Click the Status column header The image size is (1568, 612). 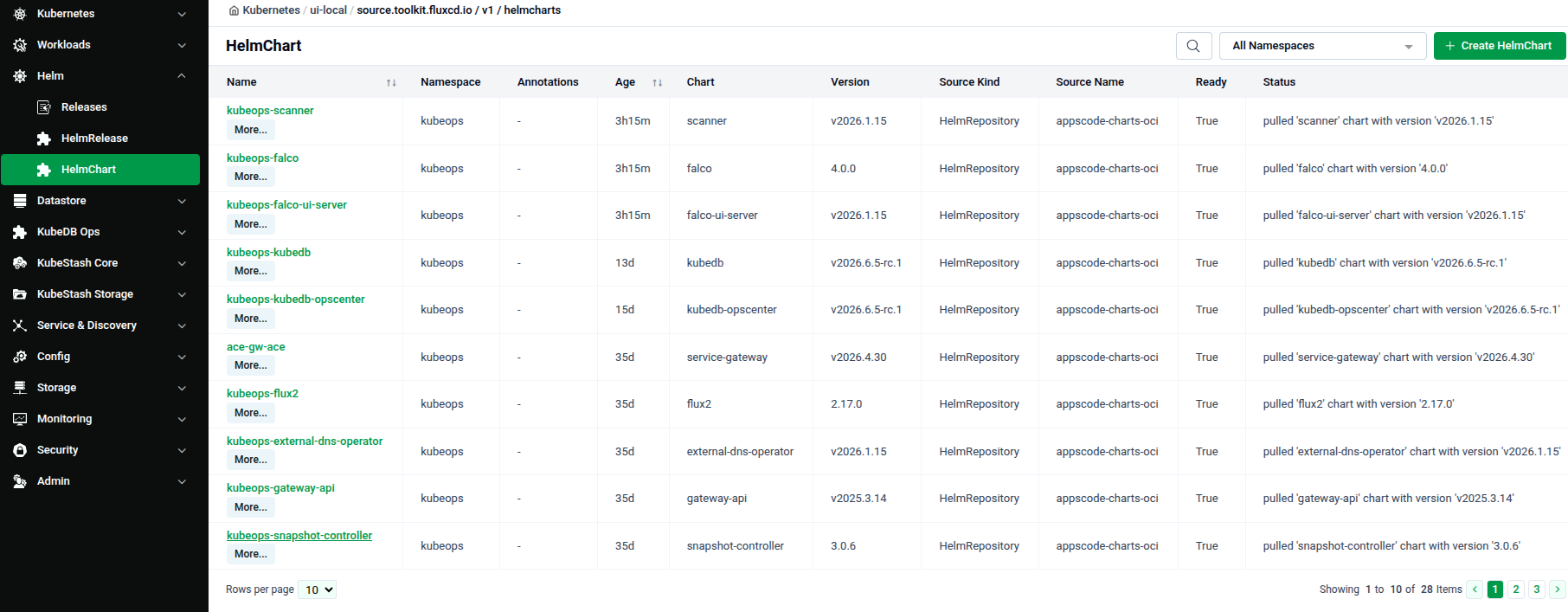(1279, 82)
